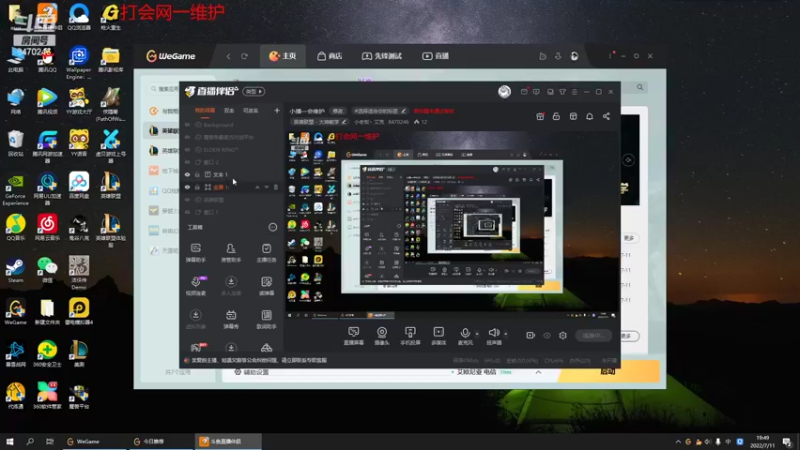Switch to WeGame 先锋测试 tab
The width and height of the screenshot is (800, 450).
(382, 56)
